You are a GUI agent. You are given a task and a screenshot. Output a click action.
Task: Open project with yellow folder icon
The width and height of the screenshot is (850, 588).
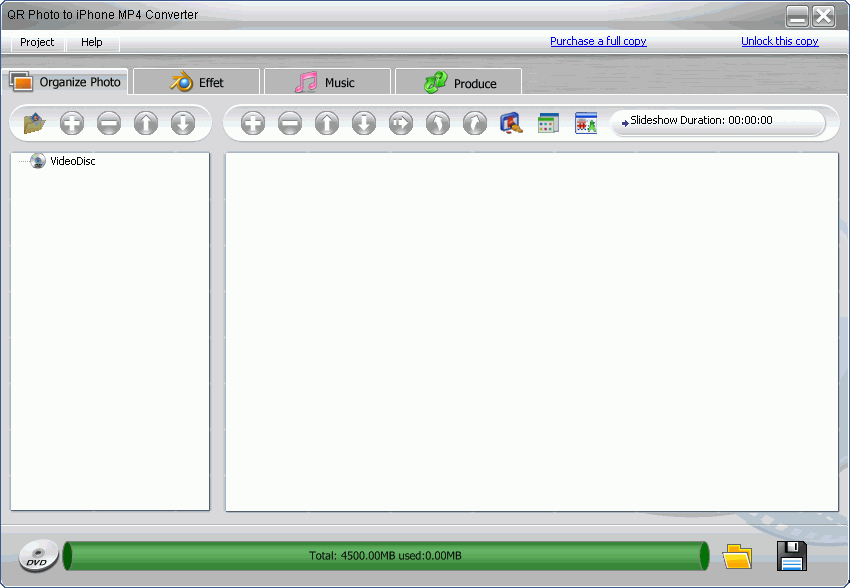pos(737,556)
